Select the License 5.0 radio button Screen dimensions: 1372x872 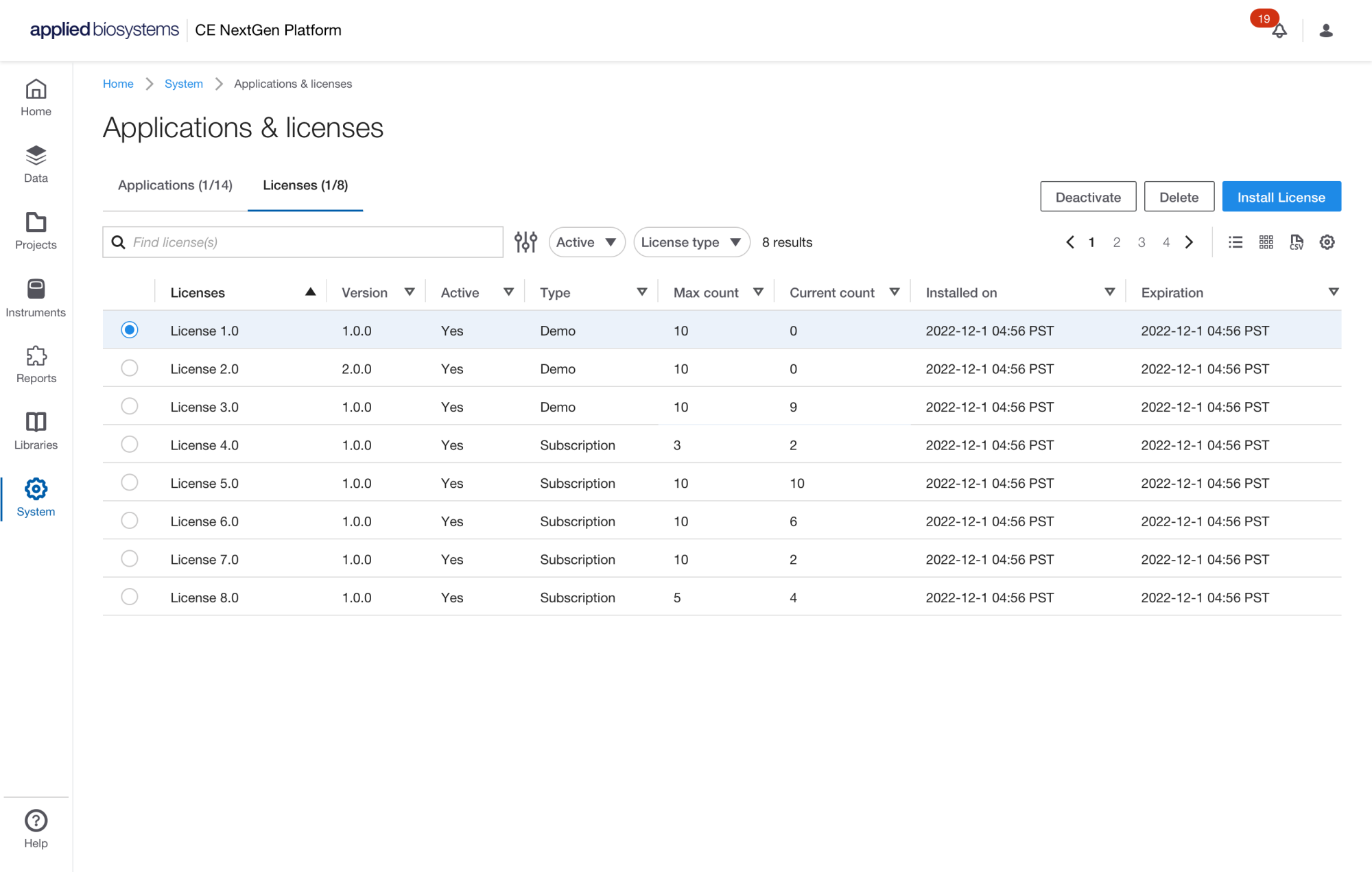coord(129,483)
